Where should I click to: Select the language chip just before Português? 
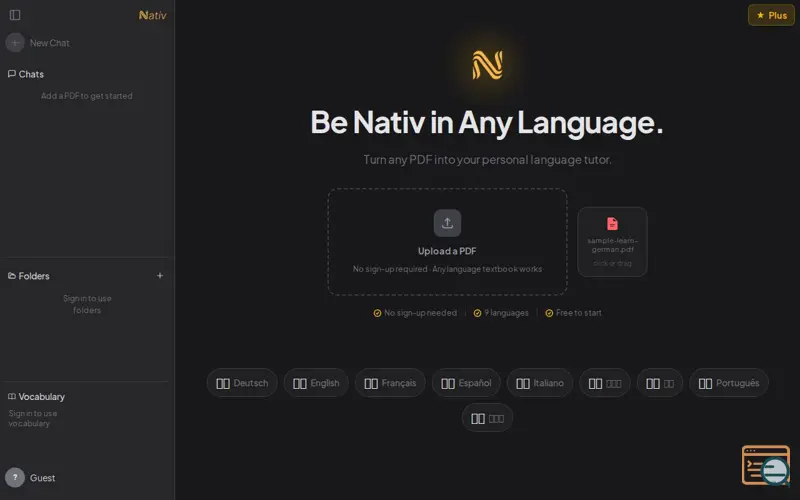[660, 383]
